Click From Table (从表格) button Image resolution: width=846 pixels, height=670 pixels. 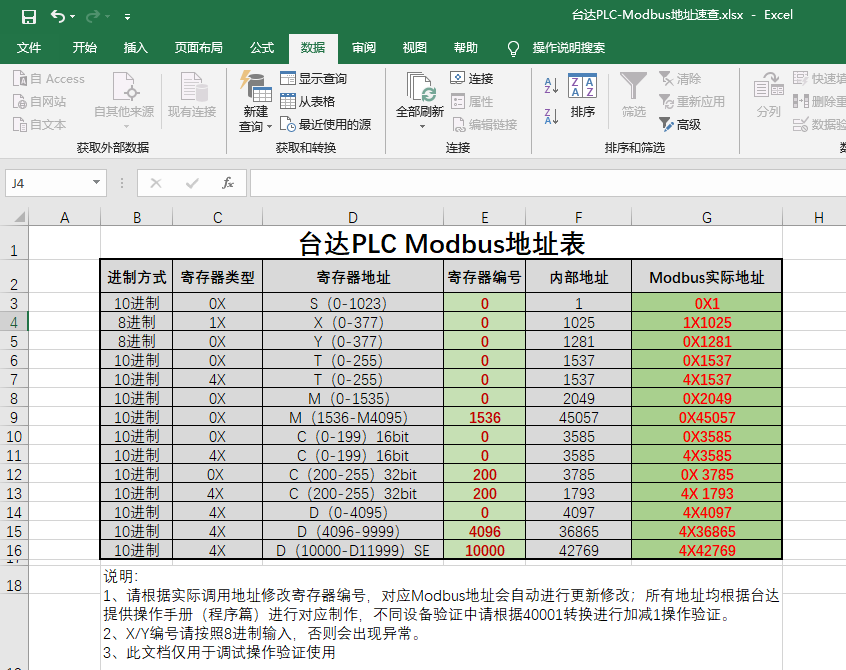point(308,101)
